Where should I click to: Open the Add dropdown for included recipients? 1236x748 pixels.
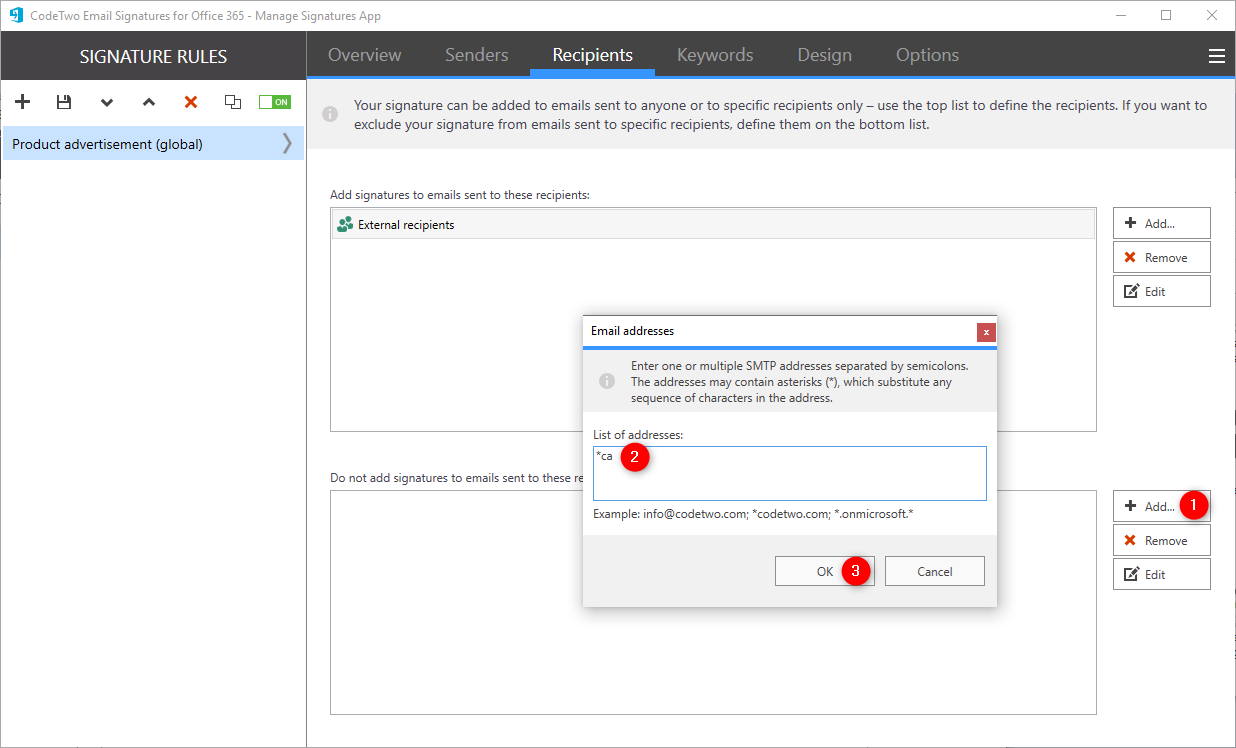1161,222
